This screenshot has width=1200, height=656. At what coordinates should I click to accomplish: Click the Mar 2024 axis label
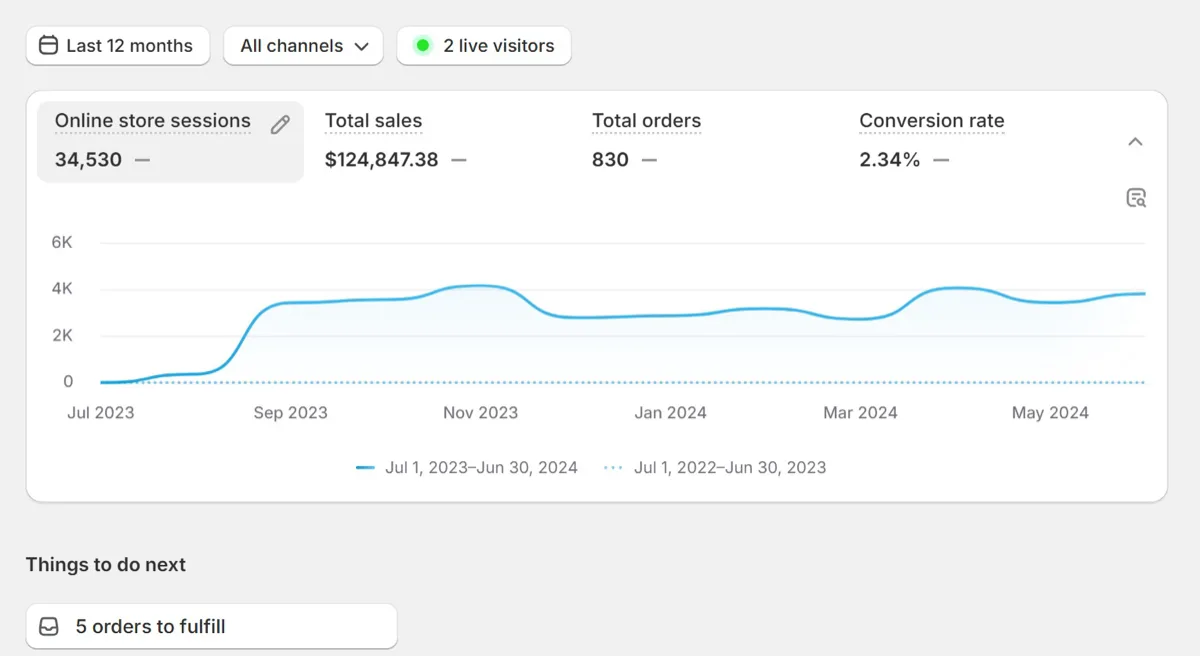(x=860, y=412)
